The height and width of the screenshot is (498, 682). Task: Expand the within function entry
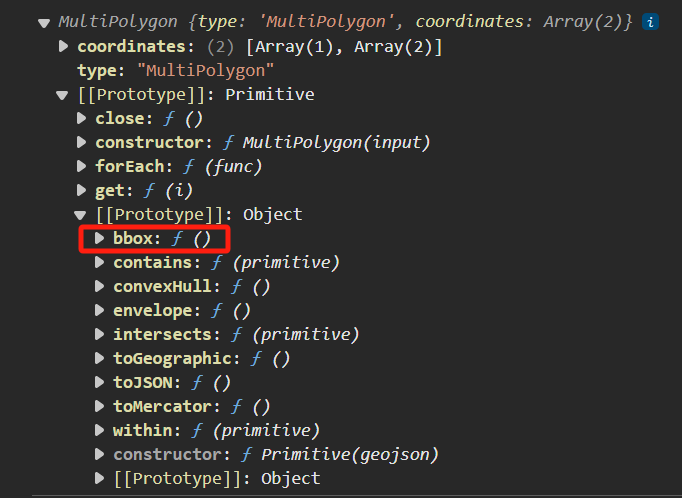100,430
